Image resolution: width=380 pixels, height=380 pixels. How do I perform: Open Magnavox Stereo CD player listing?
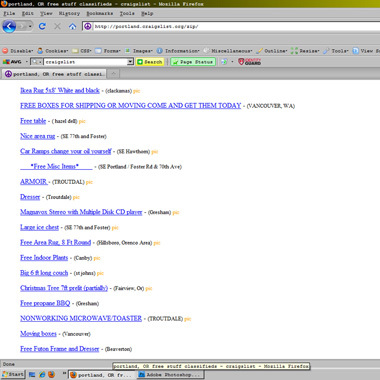tap(81, 212)
